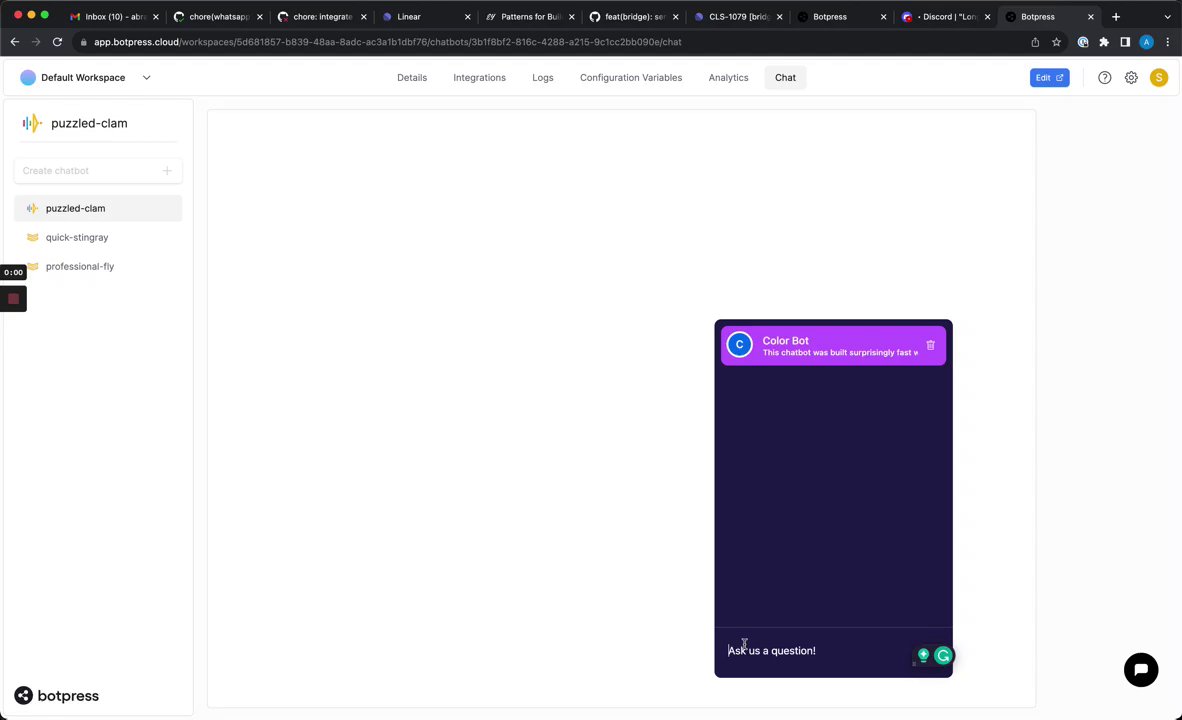Screen dimensions: 1182x720
Task: Delete conversation with trash icon in Color Bot
Action: point(930,345)
